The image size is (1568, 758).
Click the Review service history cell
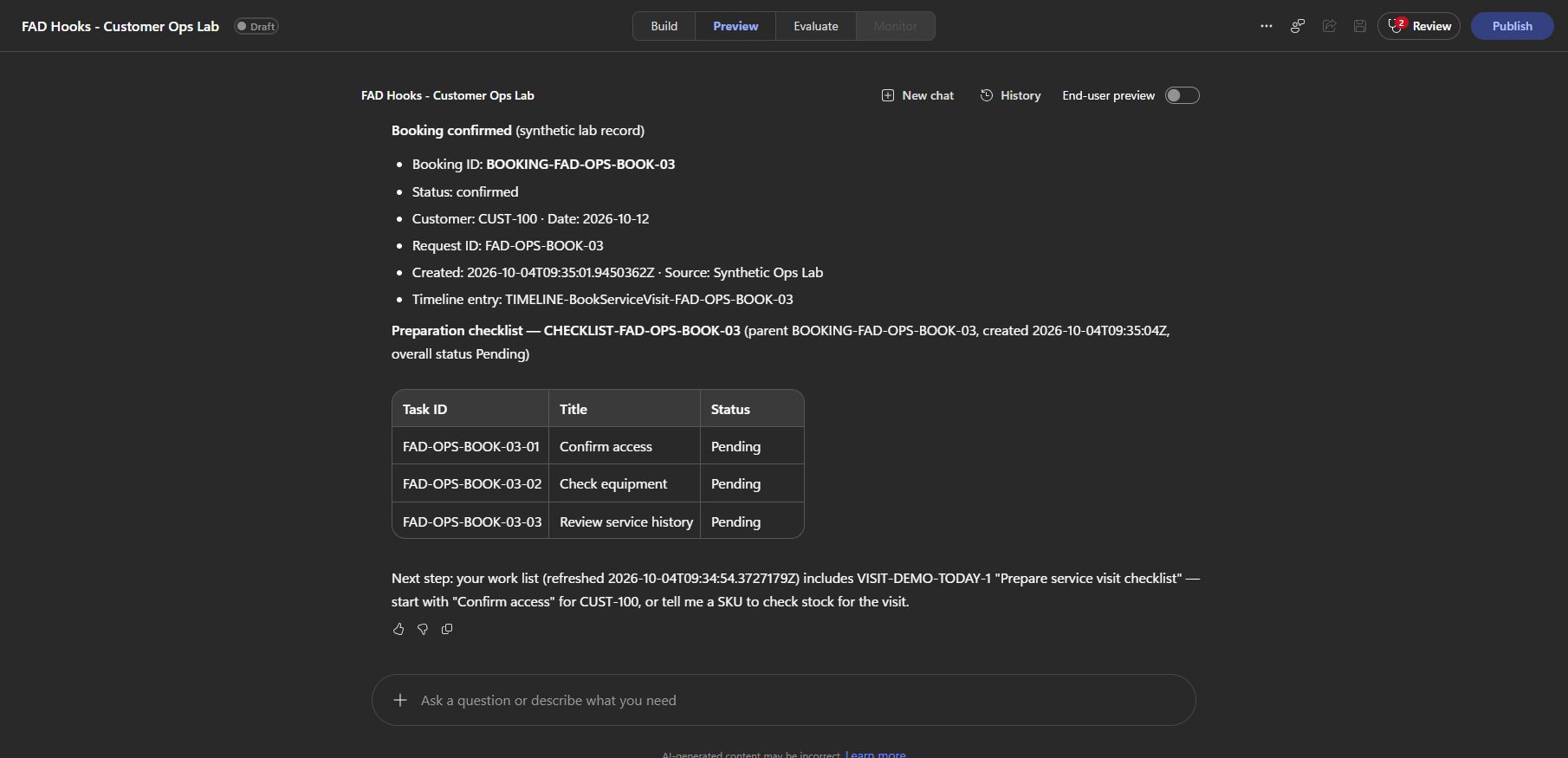(x=625, y=522)
